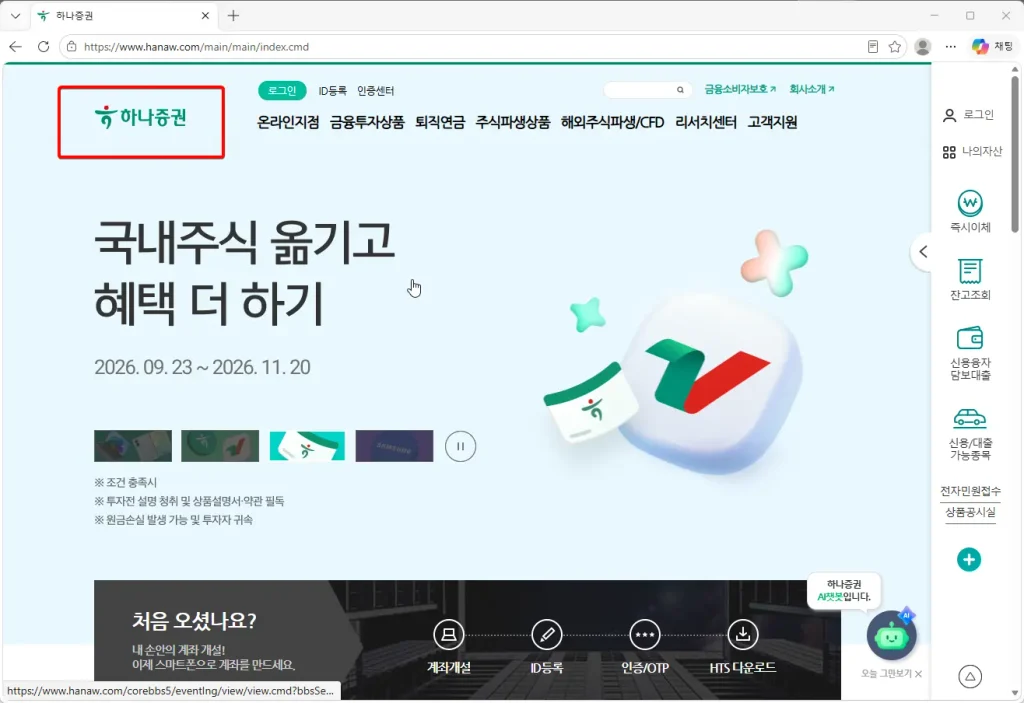Click the green 로그인 button
Screen dimensions: 1024x703
(x=282, y=90)
